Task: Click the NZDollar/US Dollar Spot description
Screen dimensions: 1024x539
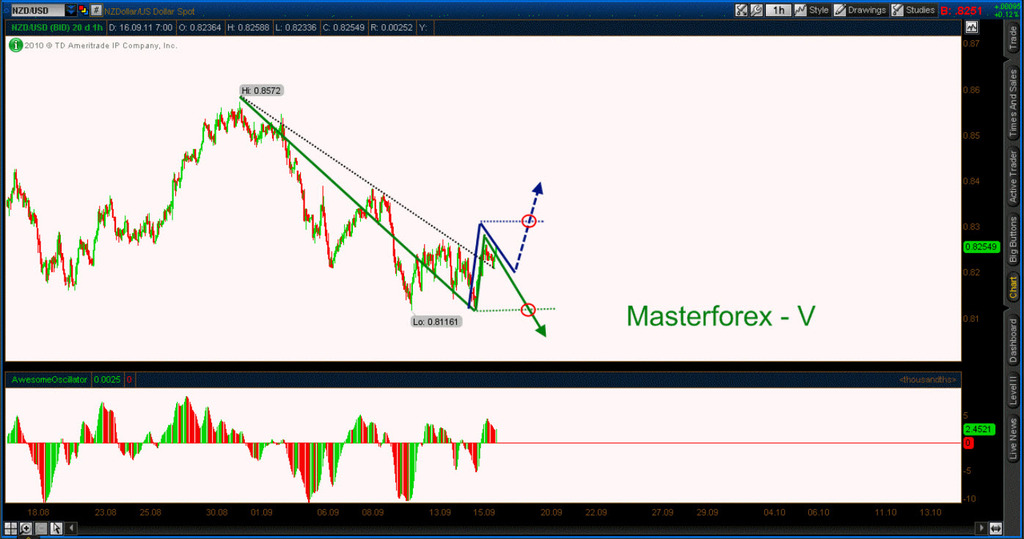Action: click(150, 11)
